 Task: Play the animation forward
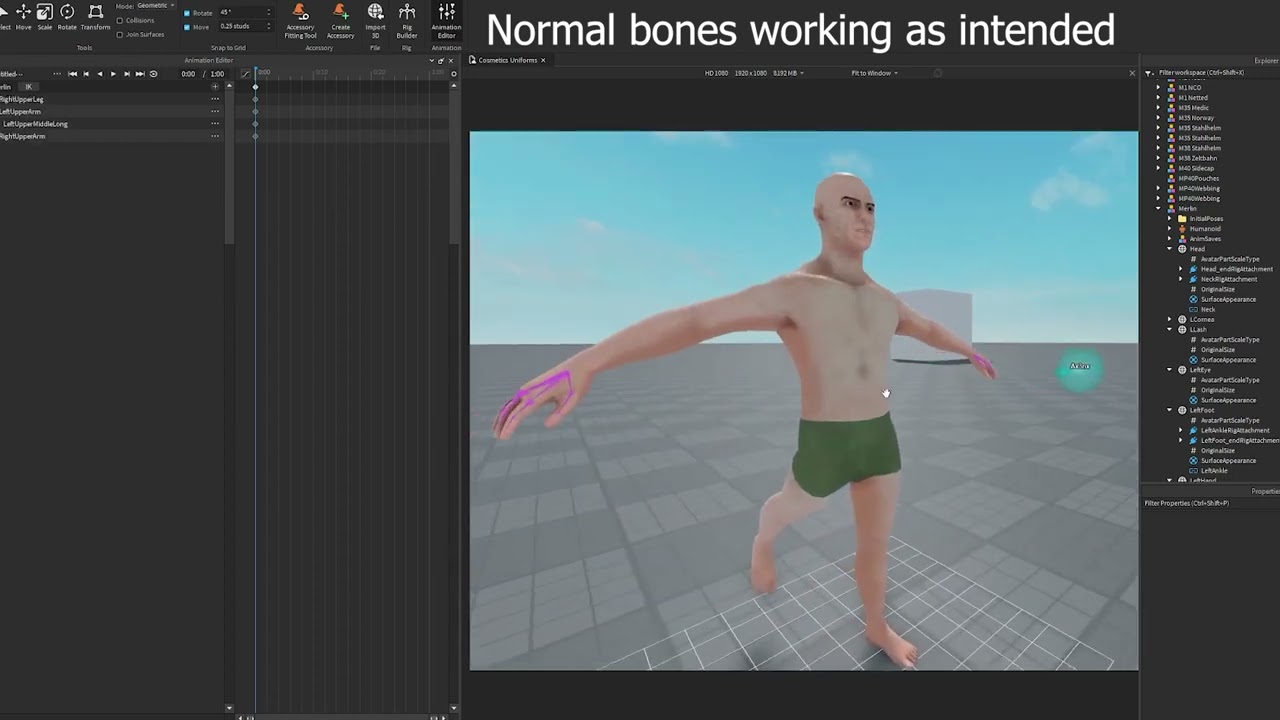pyautogui.click(x=113, y=74)
